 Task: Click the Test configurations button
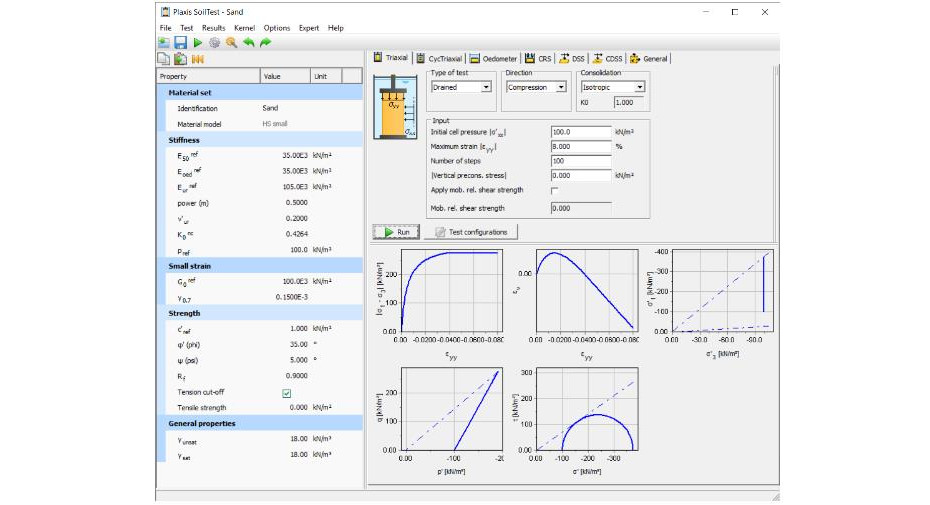click(x=470, y=232)
